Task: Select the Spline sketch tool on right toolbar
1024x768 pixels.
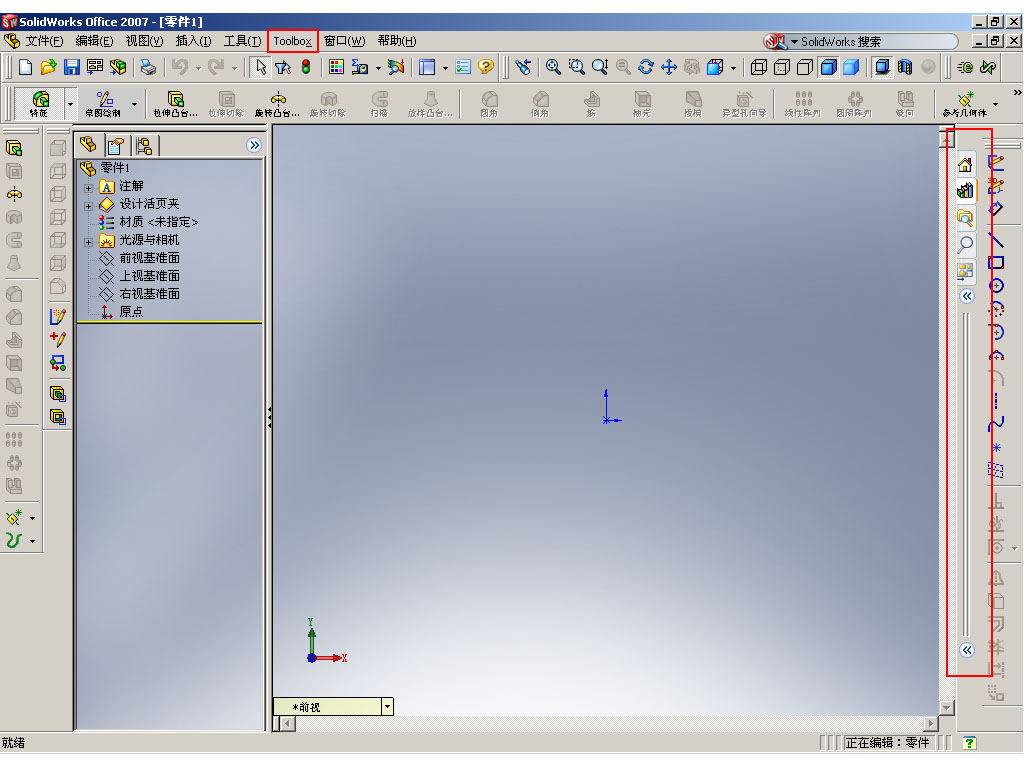Action: click(x=996, y=424)
